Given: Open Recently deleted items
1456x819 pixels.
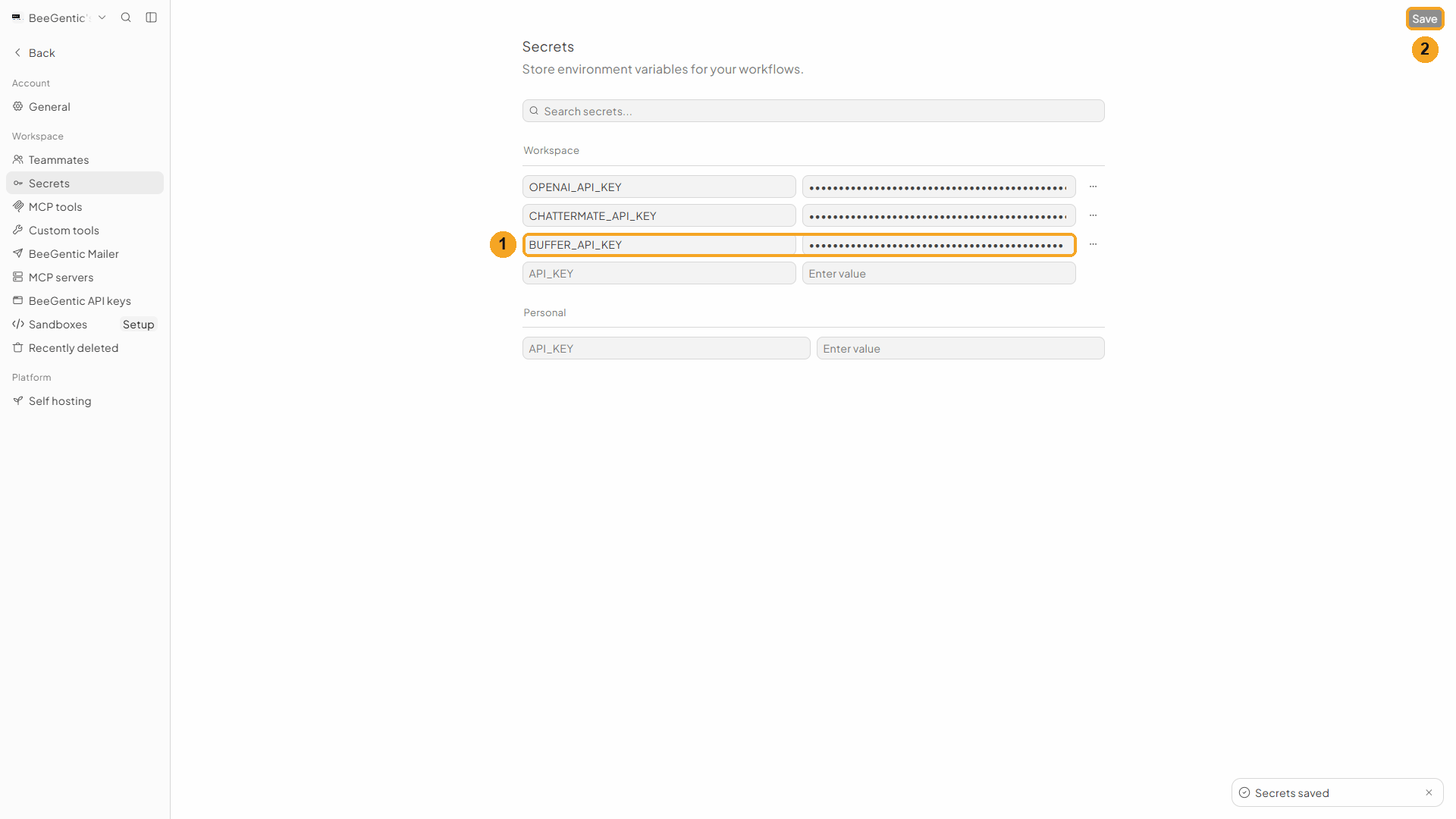Looking at the screenshot, I should 85,348.
